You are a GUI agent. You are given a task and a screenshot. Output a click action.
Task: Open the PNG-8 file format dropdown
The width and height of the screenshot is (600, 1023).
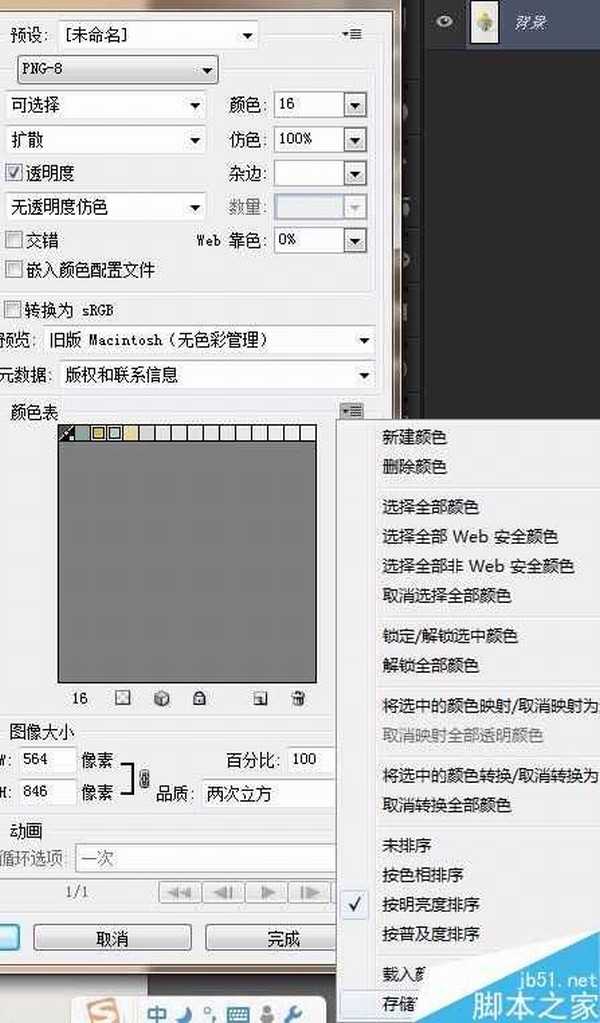coord(118,70)
